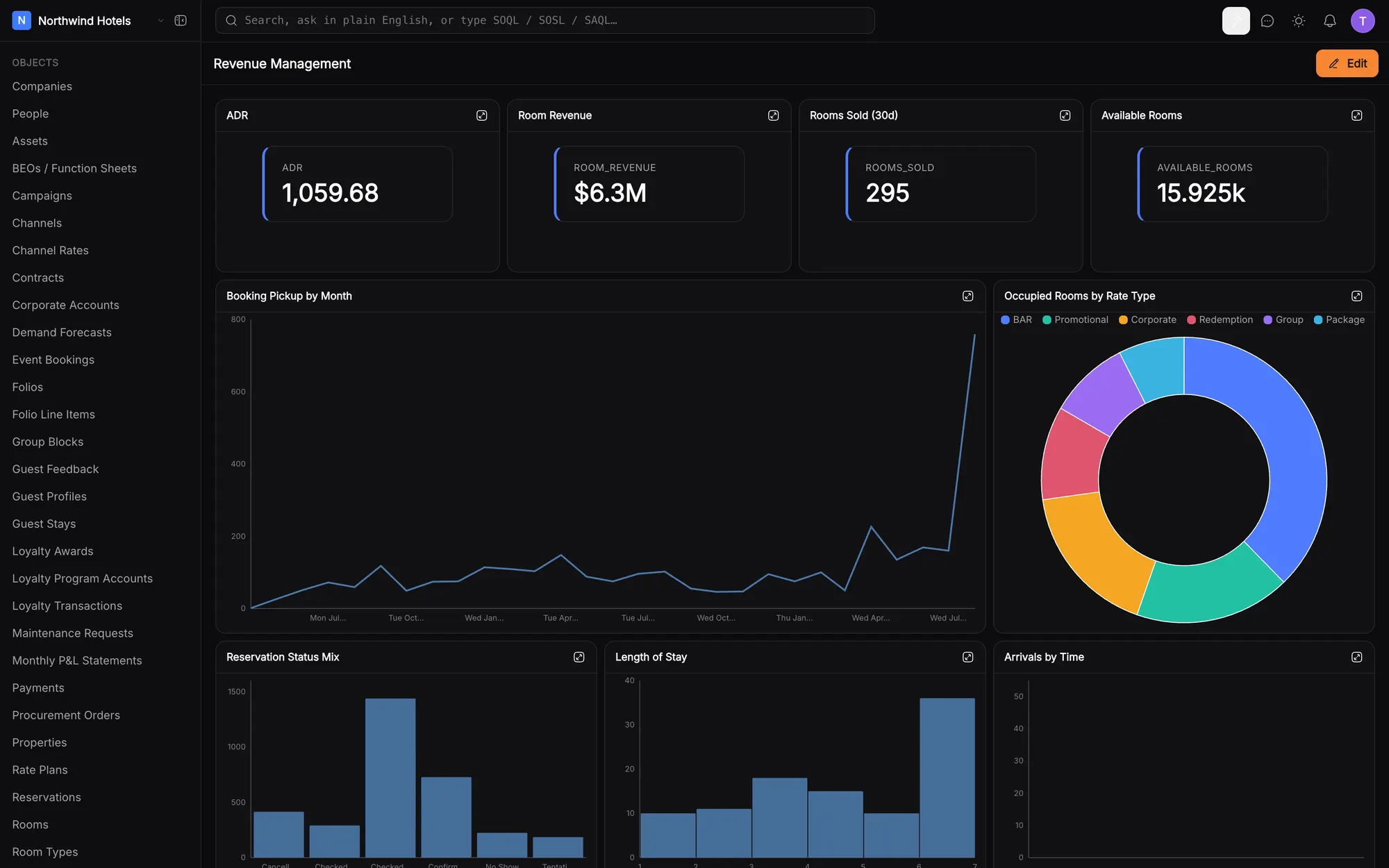
Task: Expand the Rooms Sold (30d) widget
Action: [1065, 115]
